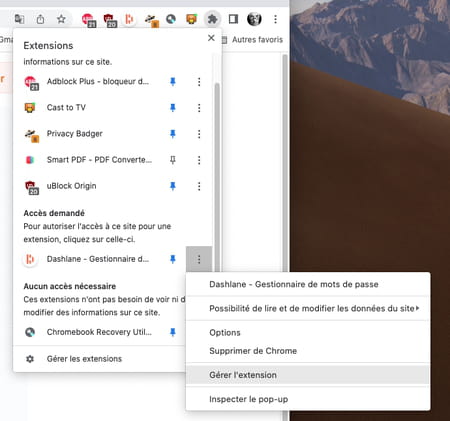Screen dimensions: 450x421
Task: Click the gear icon beside Gérer les extensions
Action: click(x=30, y=359)
